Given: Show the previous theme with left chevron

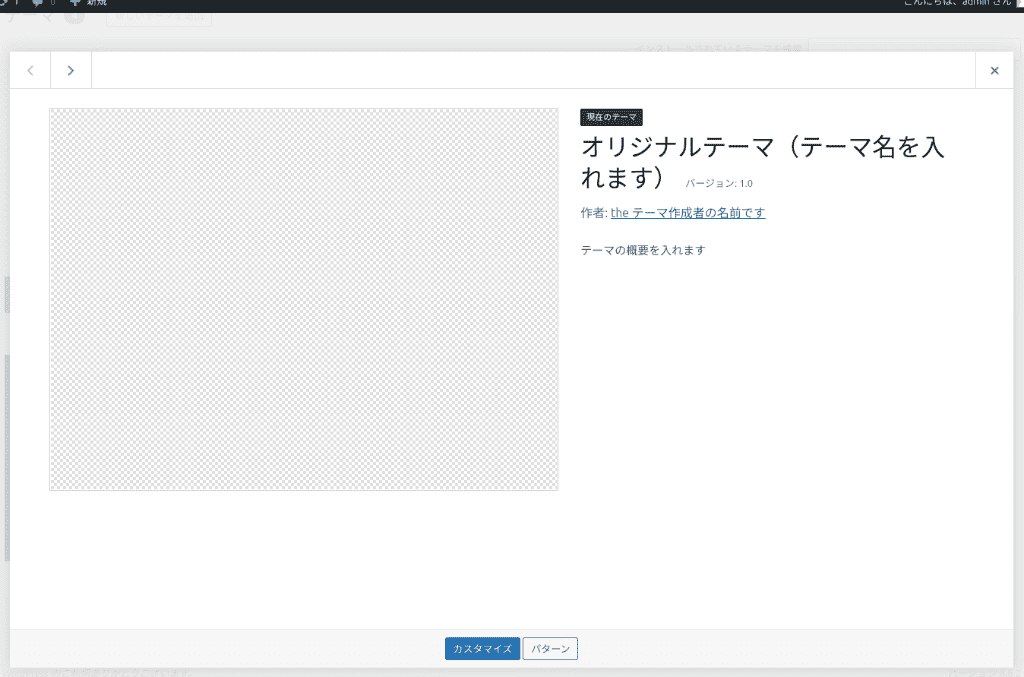Looking at the screenshot, I should pyautogui.click(x=30, y=71).
